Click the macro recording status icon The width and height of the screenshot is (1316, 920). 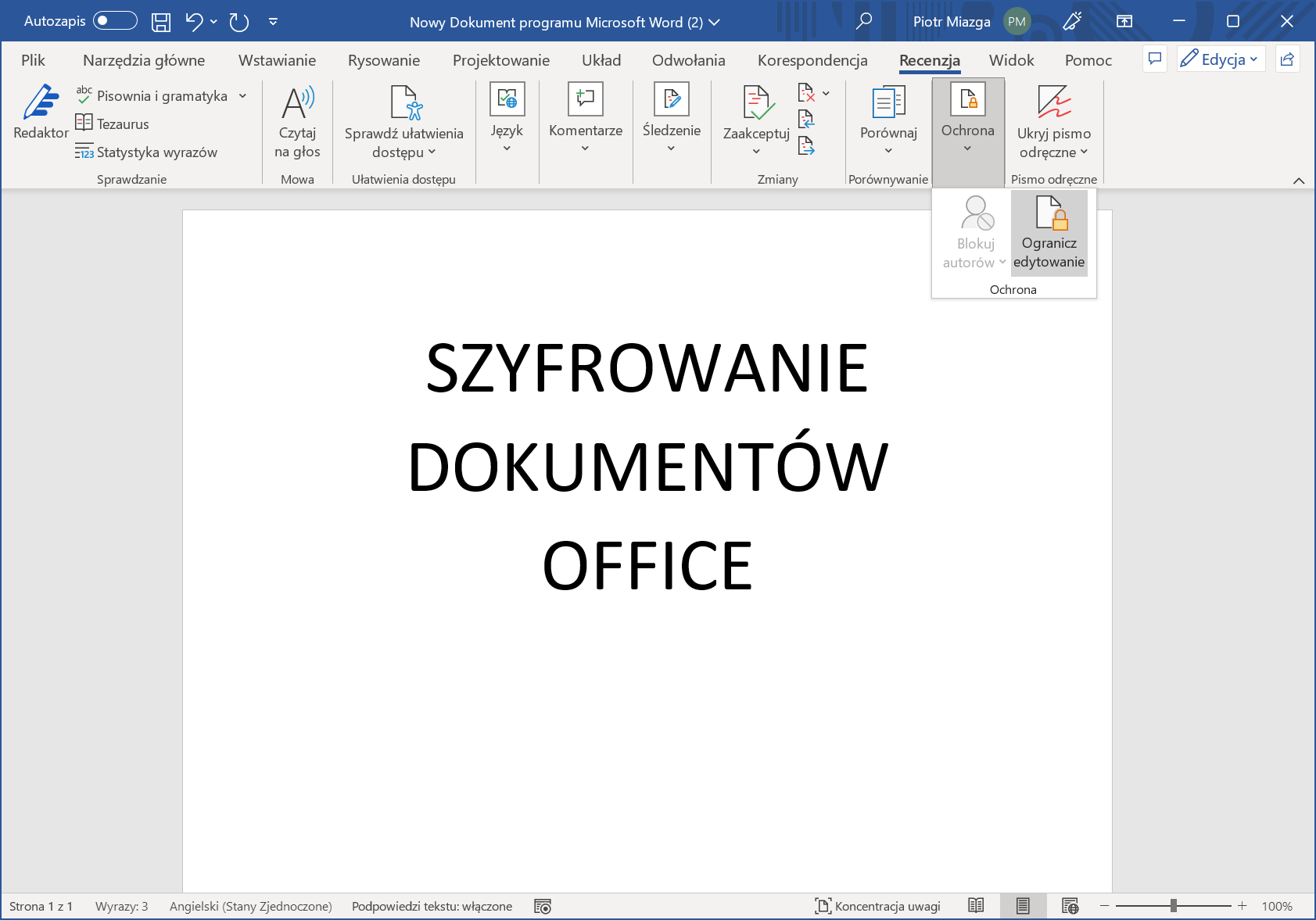[543, 906]
